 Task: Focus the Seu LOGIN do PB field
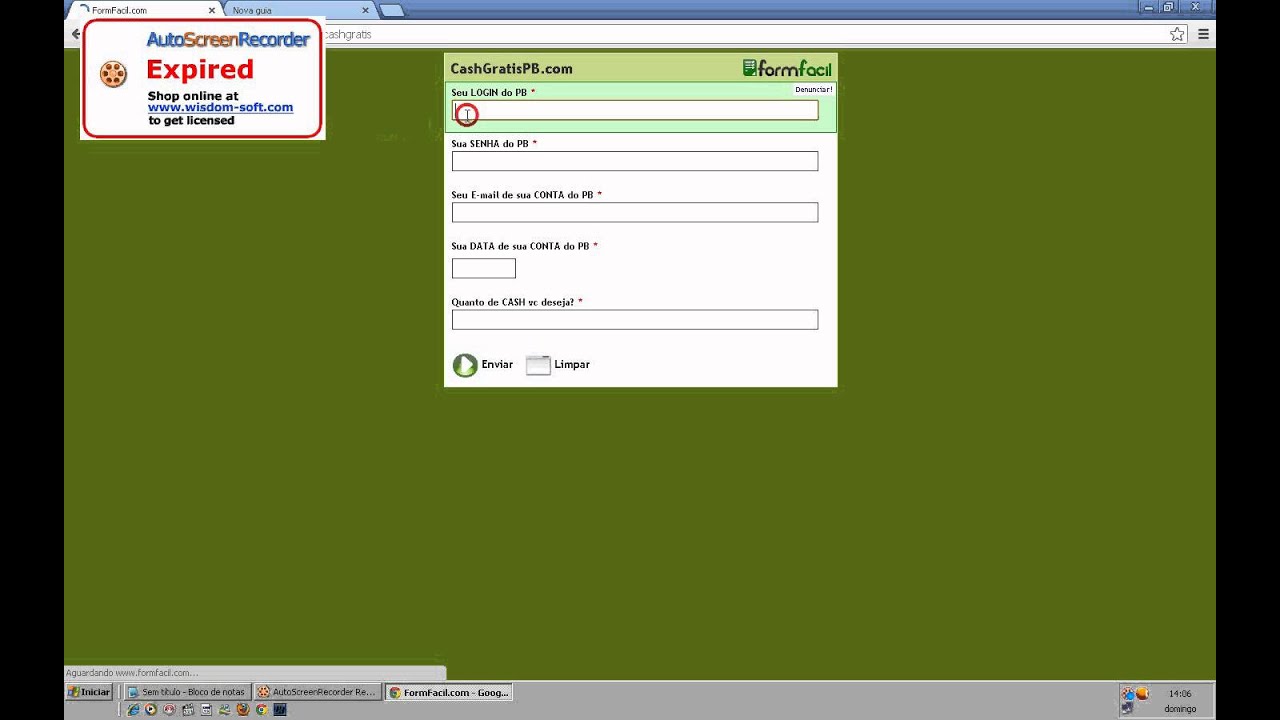[635, 110]
